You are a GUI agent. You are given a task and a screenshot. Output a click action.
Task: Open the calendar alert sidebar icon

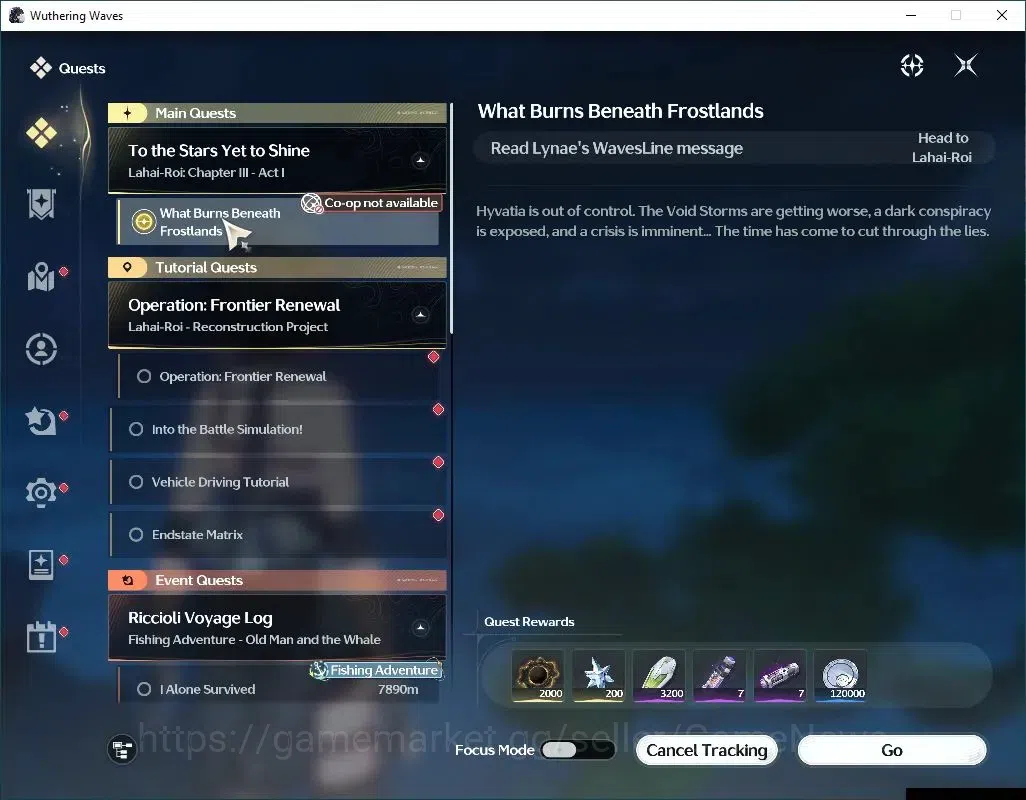tap(41, 636)
